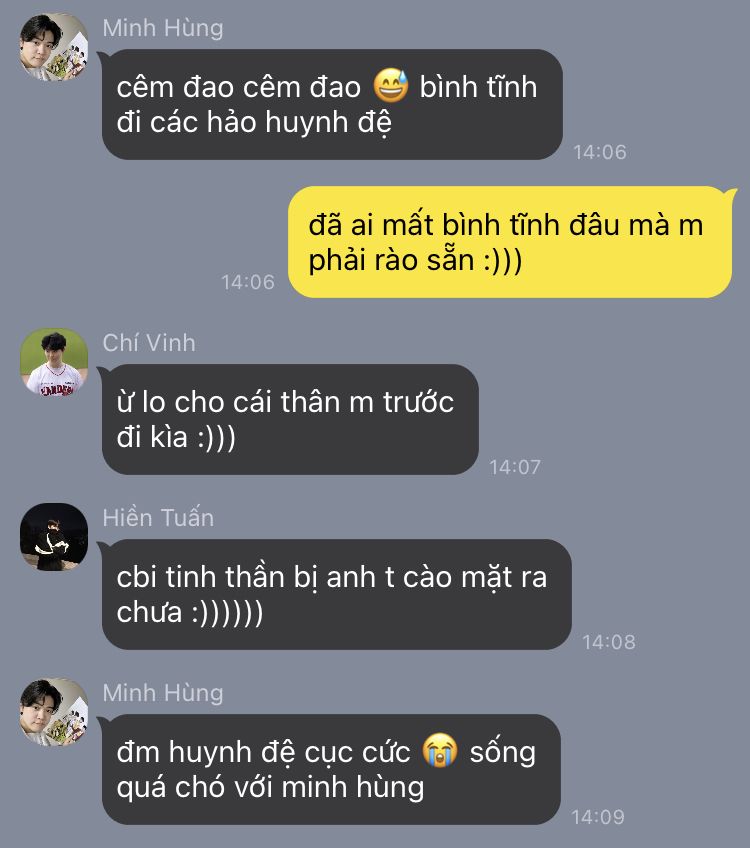Screen dimensions: 750x848
Task: Click the sweating smile emoji in the first message
Action: tap(391, 86)
